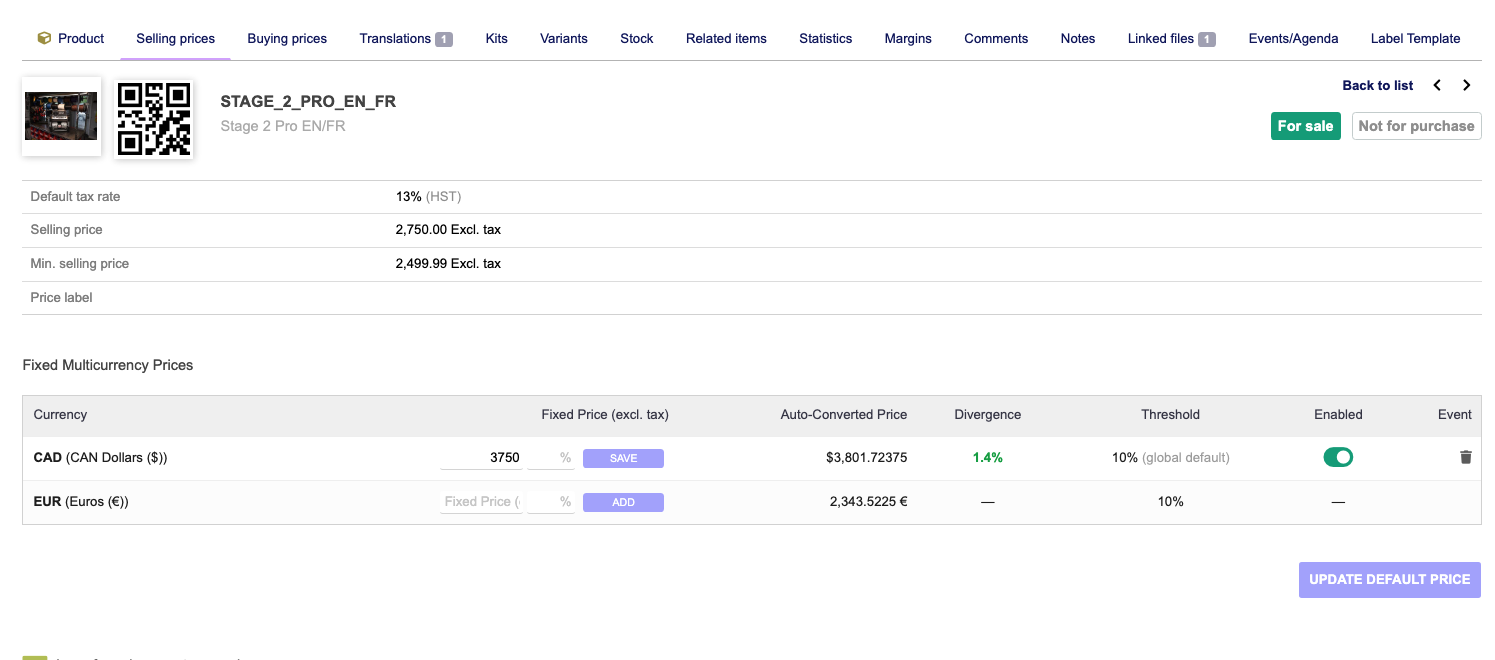Click ADD button for EUR price

click(623, 502)
